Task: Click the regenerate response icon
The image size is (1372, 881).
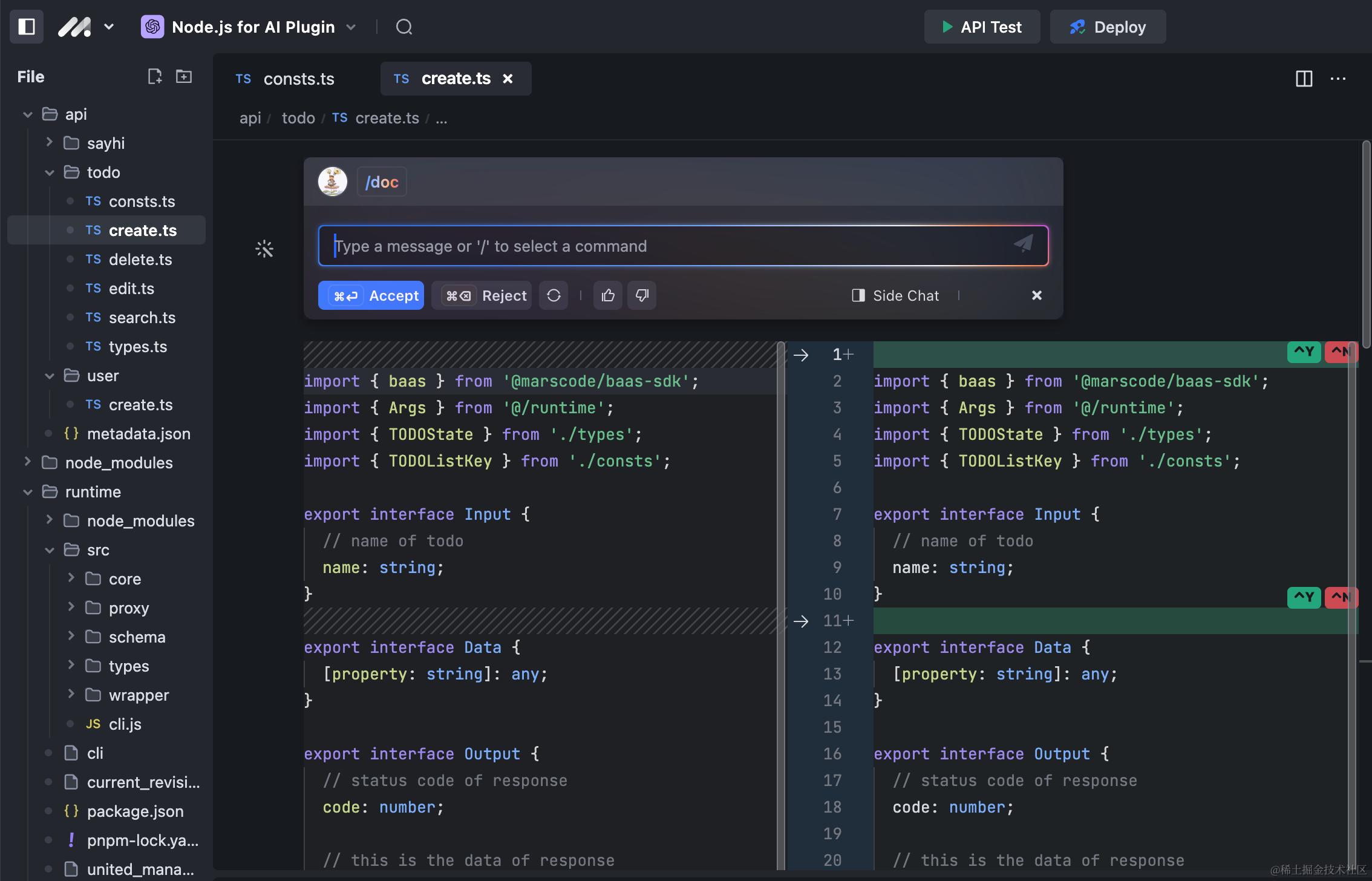Action: tap(554, 295)
